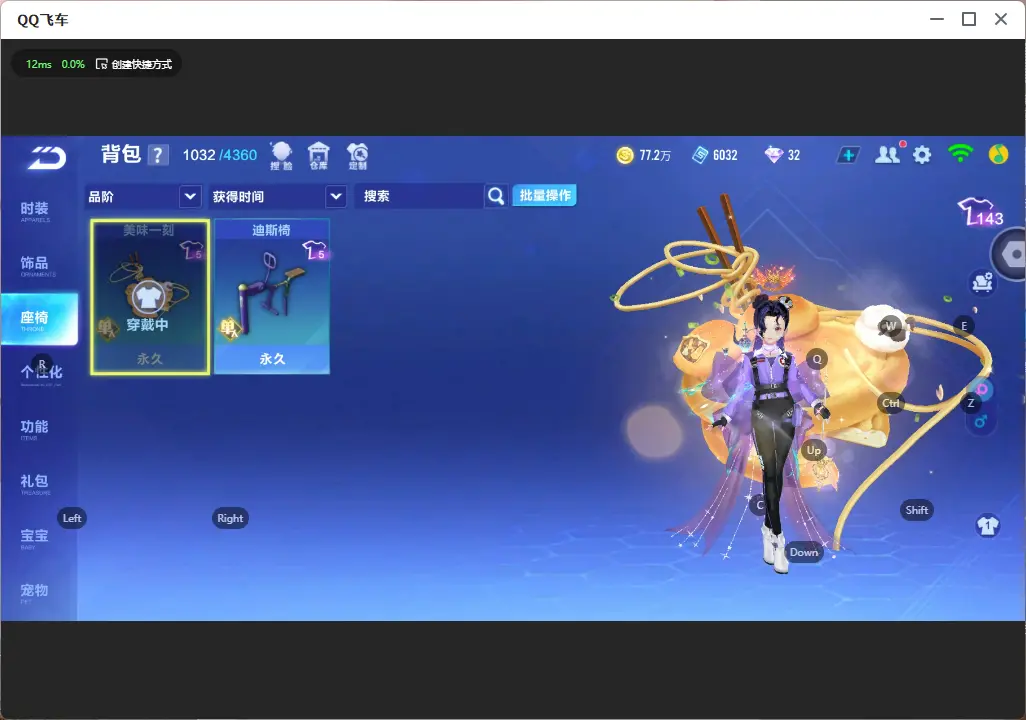The height and width of the screenshot is (720, 1026).
Task: Select the pink female gender icon
Action: click(x=982, y=390)
